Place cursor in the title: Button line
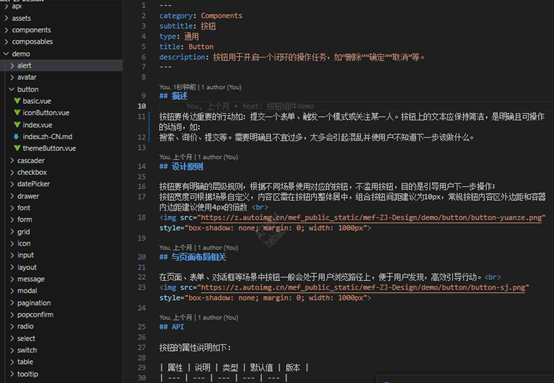Viewport: 554px width, 383px height. tap(186, 47)
